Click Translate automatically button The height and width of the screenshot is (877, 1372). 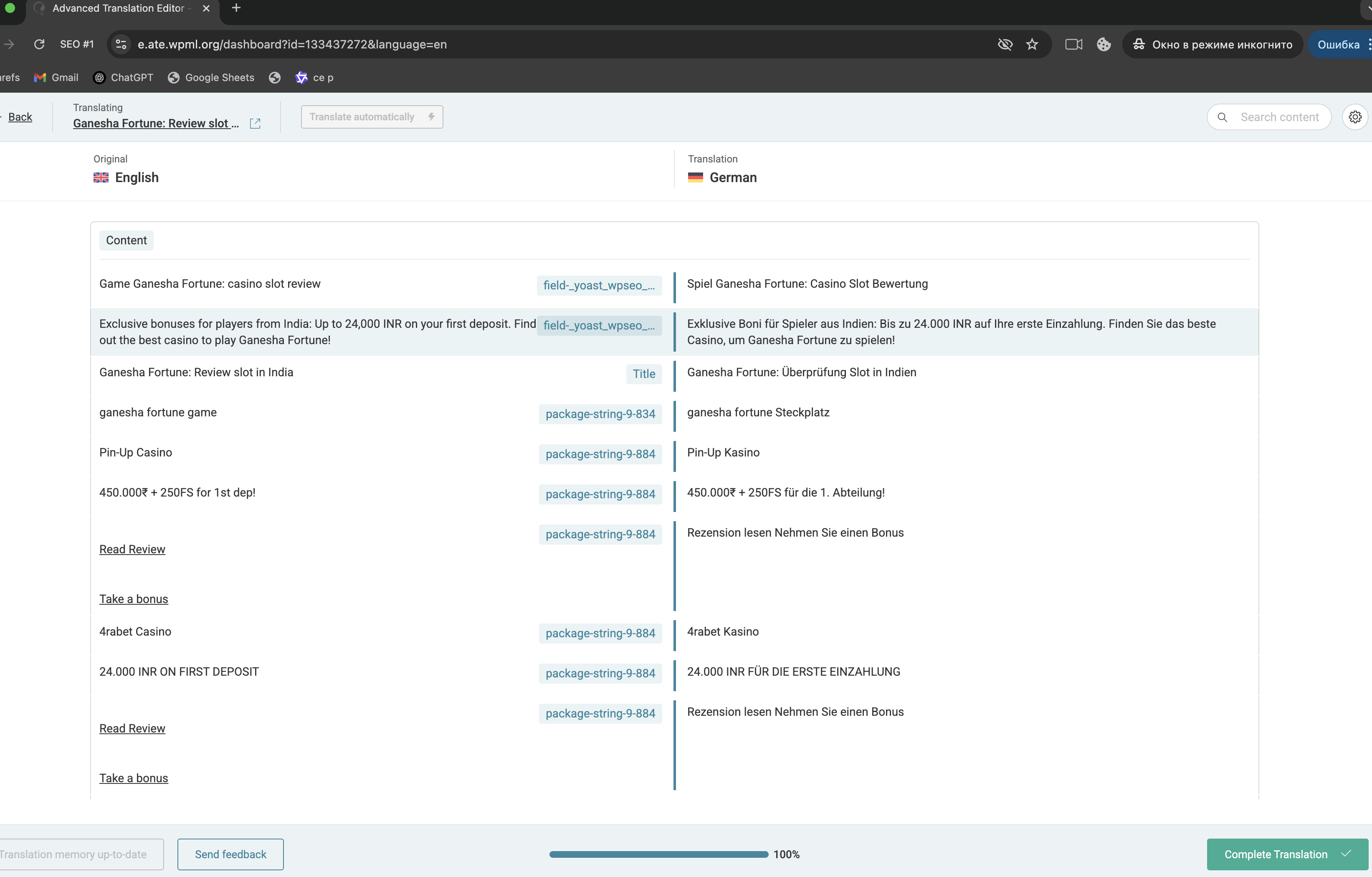(x=372, y=117)
